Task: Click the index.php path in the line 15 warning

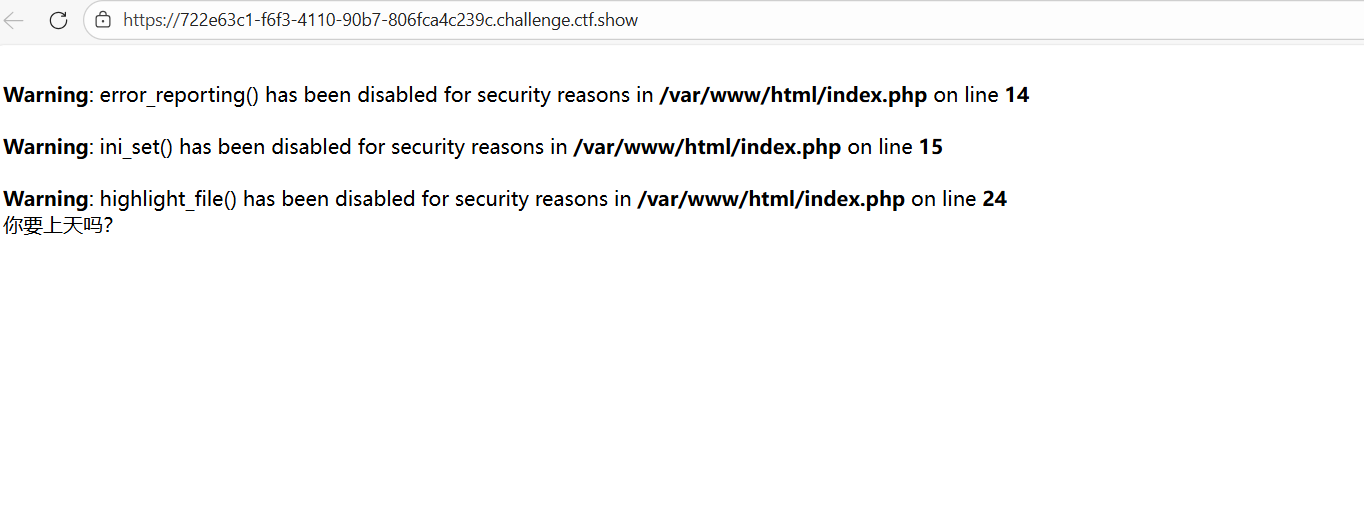Action: tap(707, 147)
